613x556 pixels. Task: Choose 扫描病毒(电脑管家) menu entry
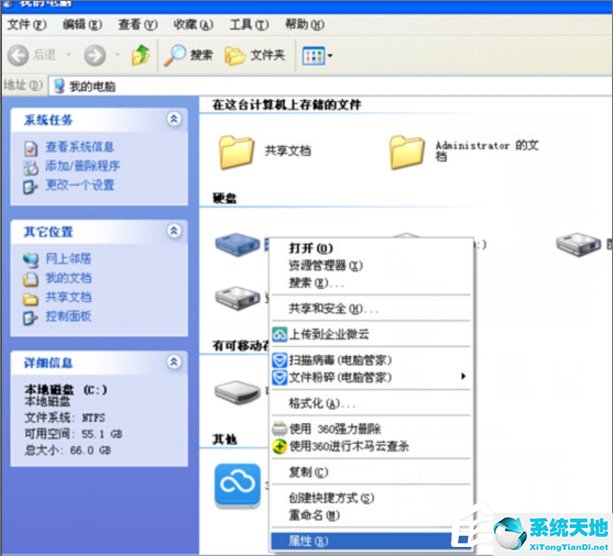[371, 360]
